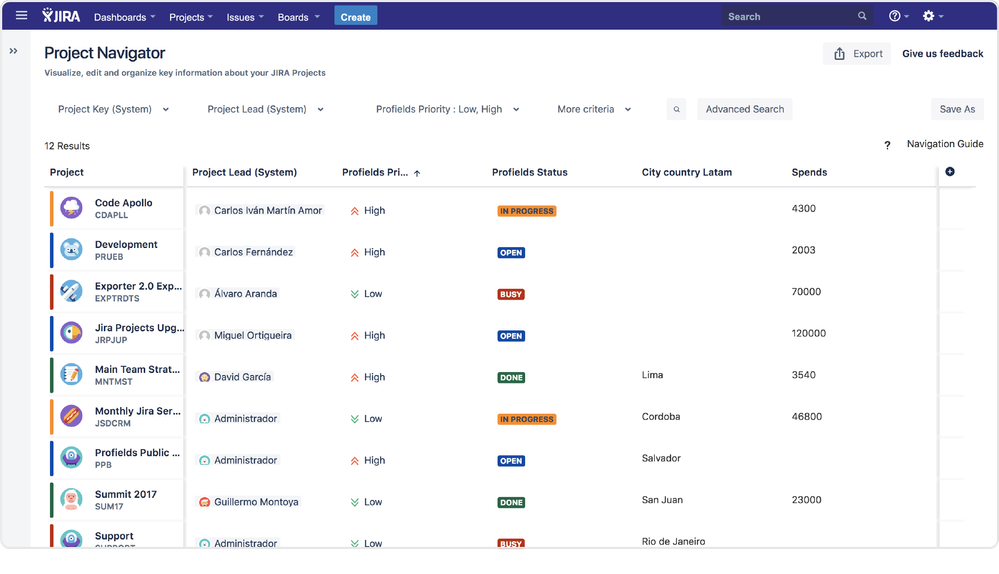Open the Navigation Guide link
The width and height of the screenshot is (999, 574).
tap(945, 144)
